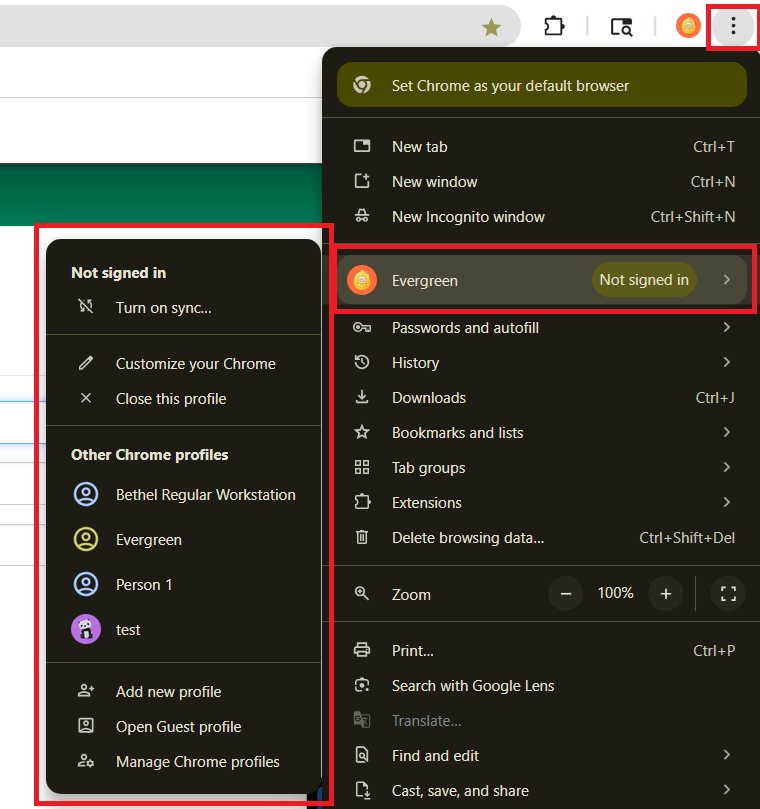Click the profile avatar in the toolbar
This screenshot has height=809, width=760.
[x=688, y=26]
